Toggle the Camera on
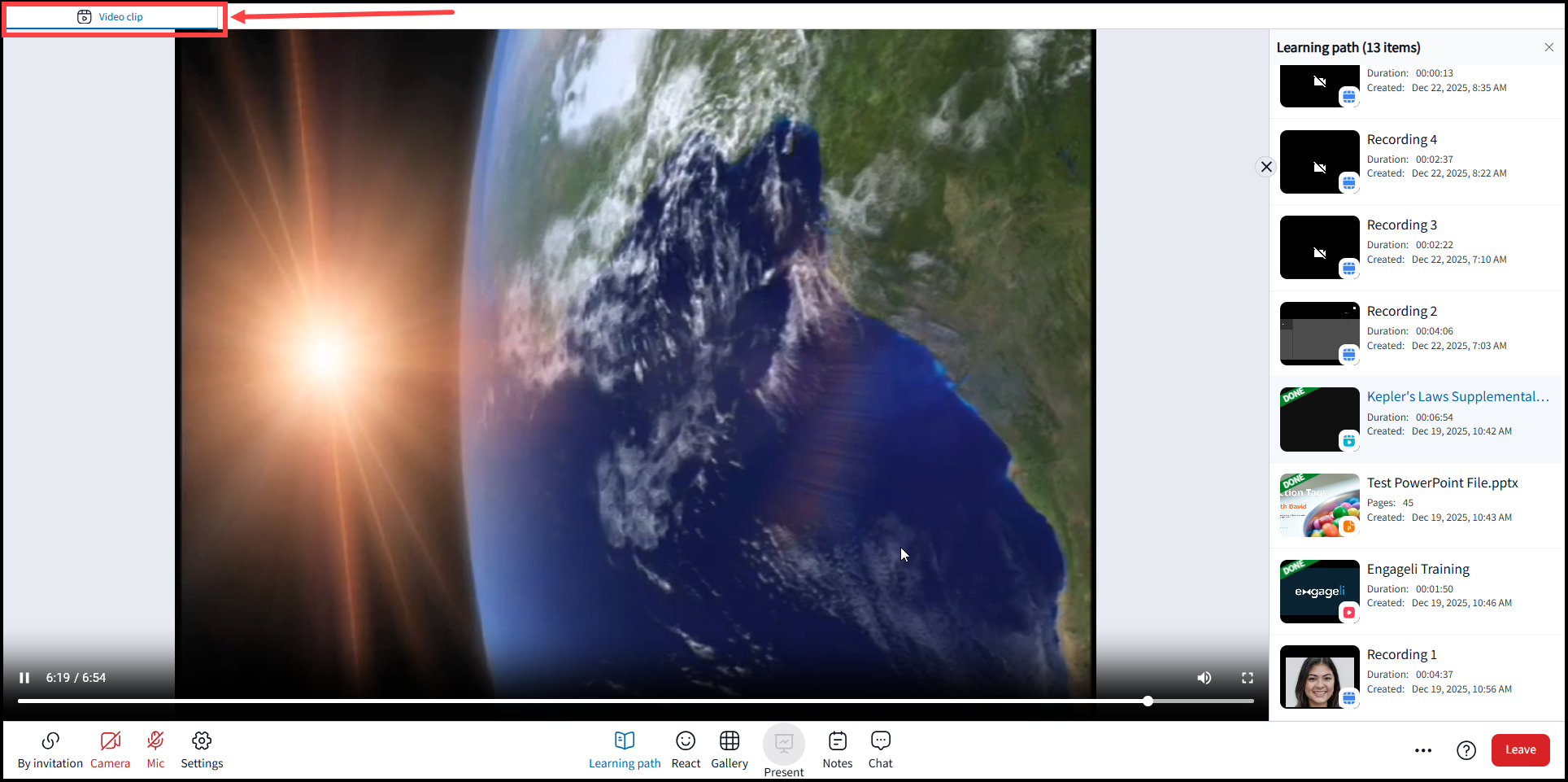The width and height of the screenshot is (1568, 782). click(x=110, y=749)
